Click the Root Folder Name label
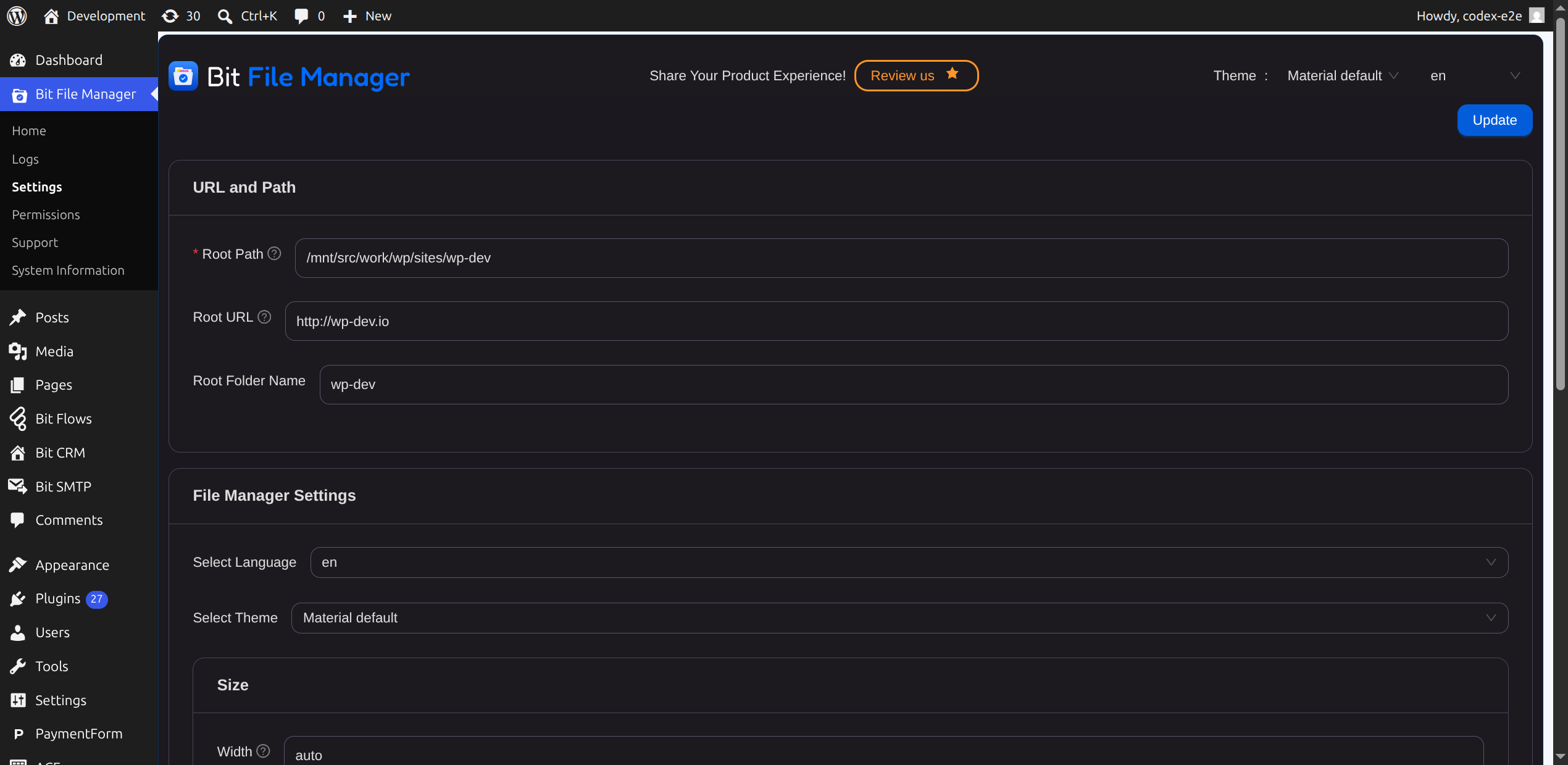This screenshot has width=1568, height=765. tap(249, 381)
